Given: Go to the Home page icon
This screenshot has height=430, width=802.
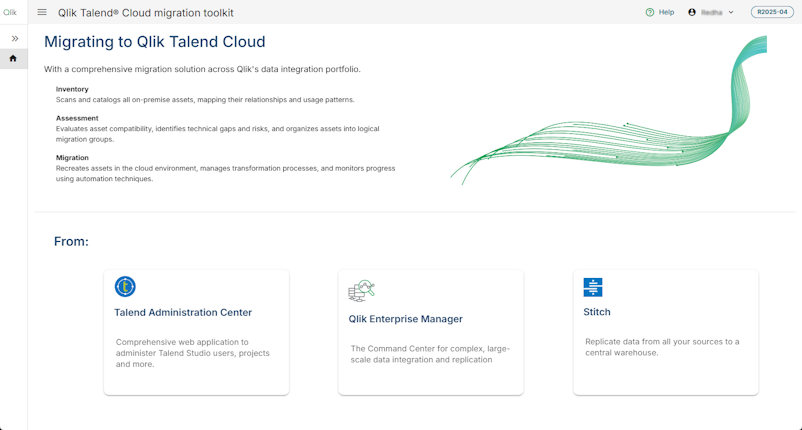Looking at the screenshot, I should [x=13, y=58].
